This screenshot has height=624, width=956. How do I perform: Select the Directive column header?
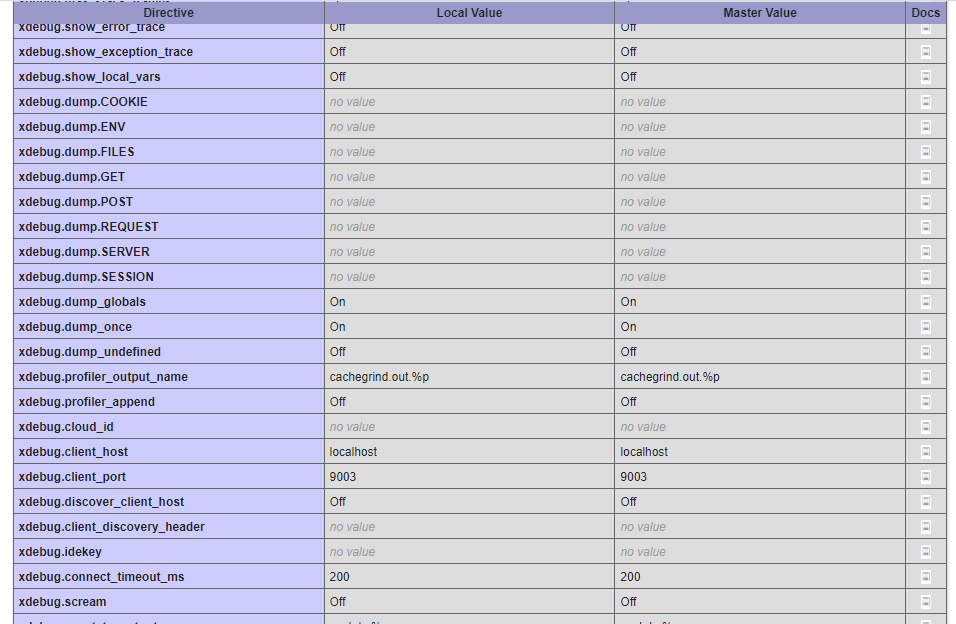tap(168, 12)
